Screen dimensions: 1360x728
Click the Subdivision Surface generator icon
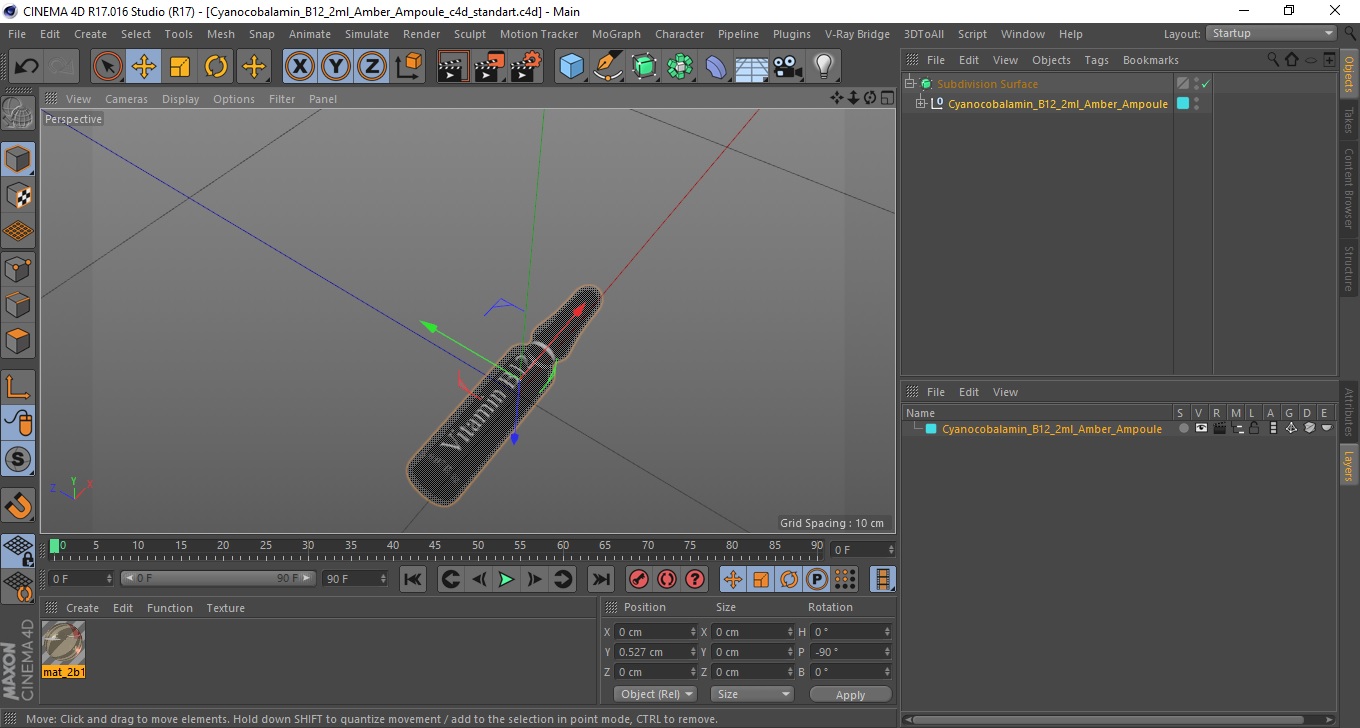point(644,67)
